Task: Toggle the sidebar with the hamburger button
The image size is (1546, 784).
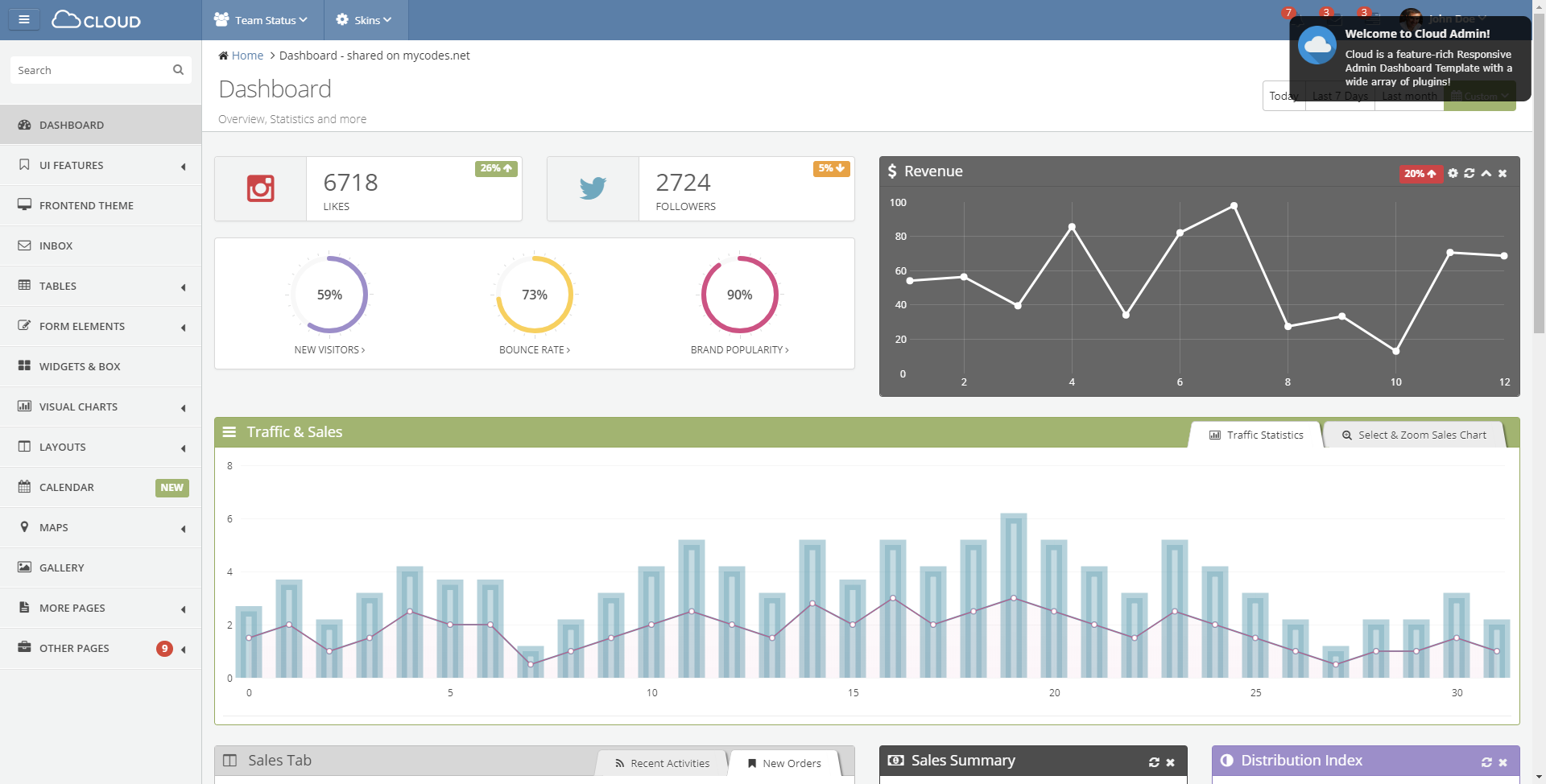Action: click(24, 19)
